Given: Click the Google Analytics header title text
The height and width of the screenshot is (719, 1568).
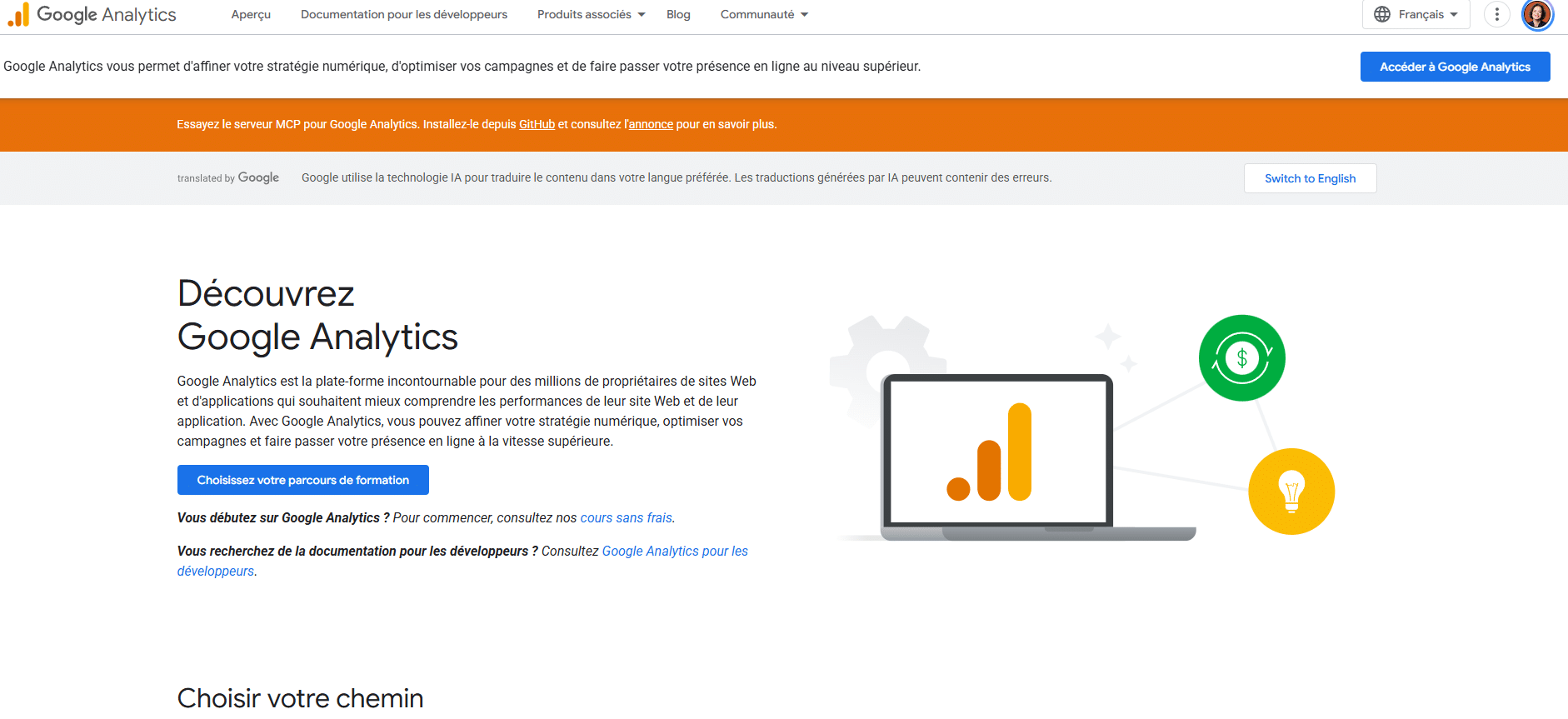Looking at the screenshot, I should point(107,14).
